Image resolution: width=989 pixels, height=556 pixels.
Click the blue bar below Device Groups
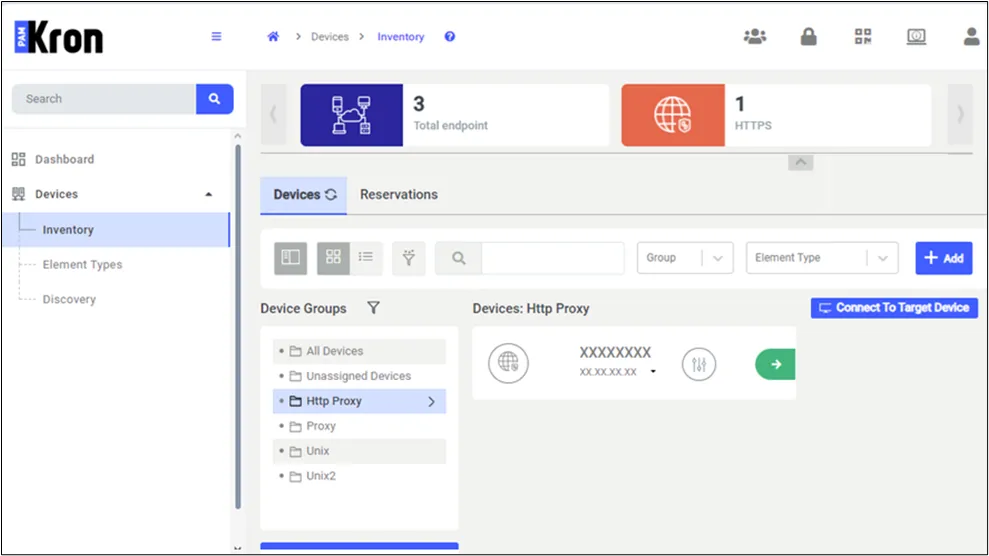click(359, 546)
